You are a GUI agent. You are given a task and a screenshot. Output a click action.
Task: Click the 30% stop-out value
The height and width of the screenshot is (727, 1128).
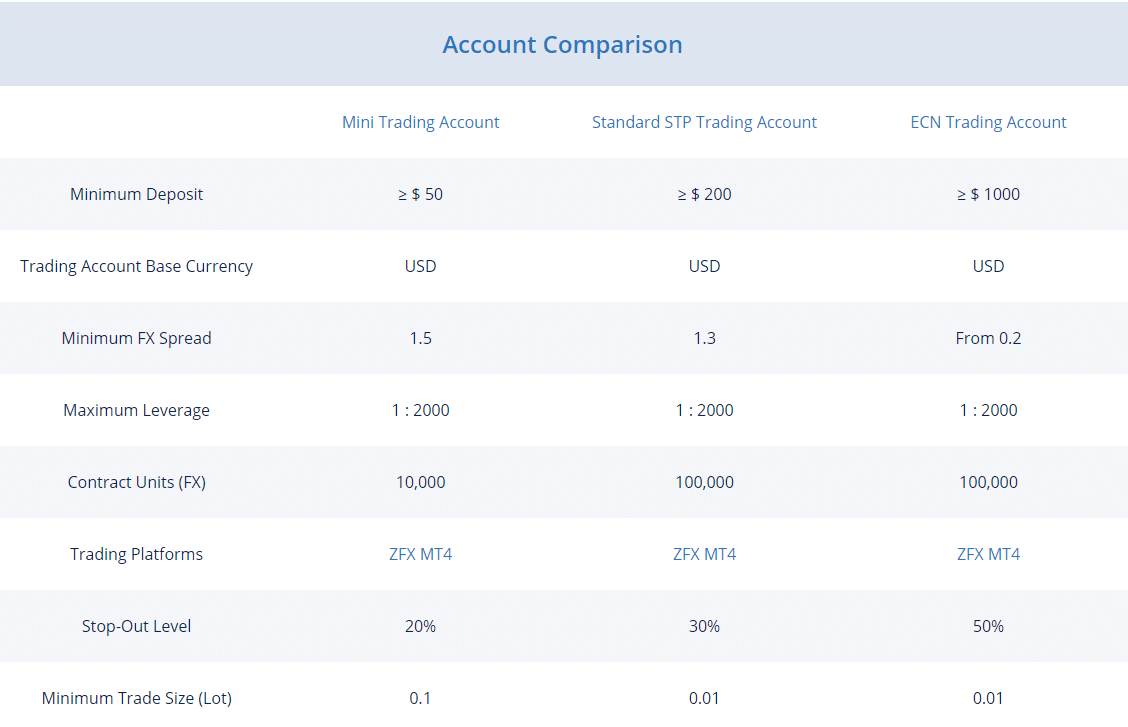tap(704, 626)
